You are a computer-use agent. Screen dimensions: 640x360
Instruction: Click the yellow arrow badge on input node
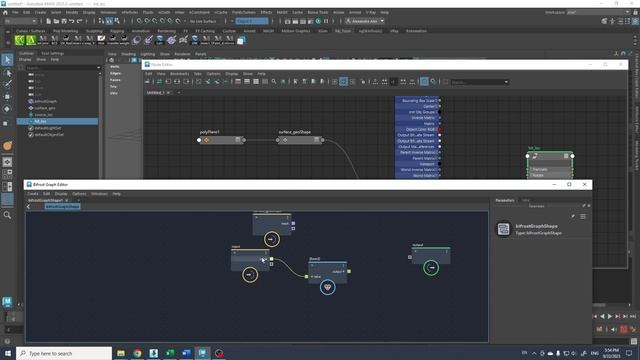(250, 275)
